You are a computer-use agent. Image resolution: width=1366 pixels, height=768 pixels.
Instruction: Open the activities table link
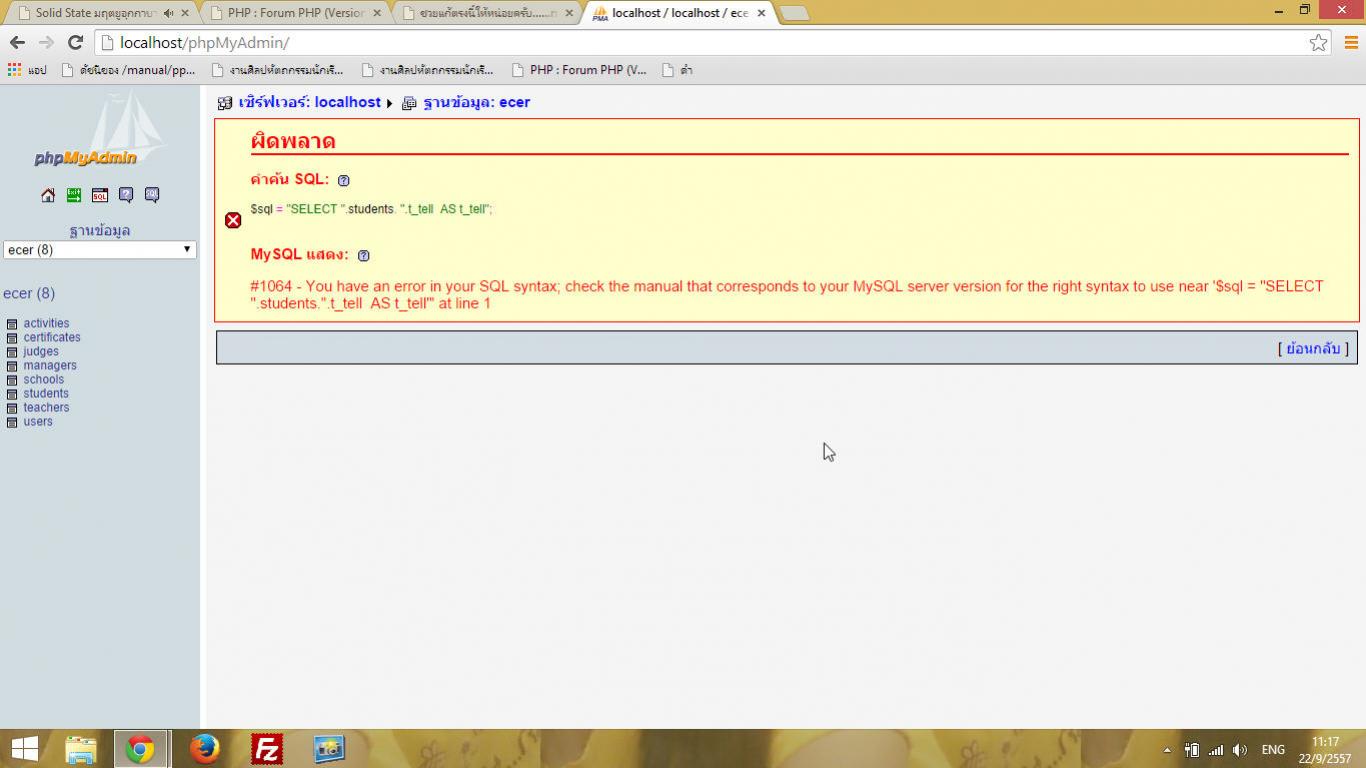pyautogui.click(x=46, y=324)
